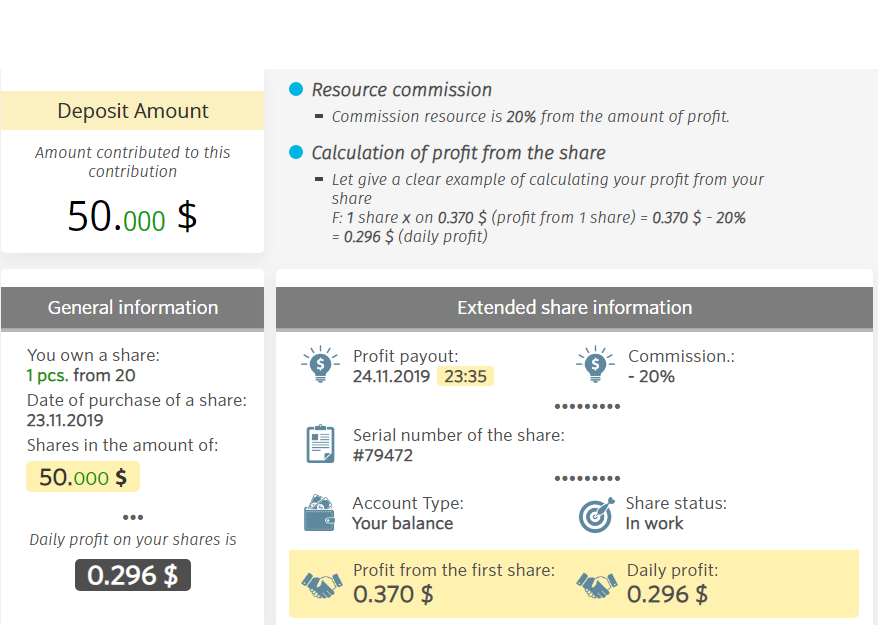Viewport: 878px width, 634px height.
Task: Select the Extended share information header
Action: click(574, 308)
